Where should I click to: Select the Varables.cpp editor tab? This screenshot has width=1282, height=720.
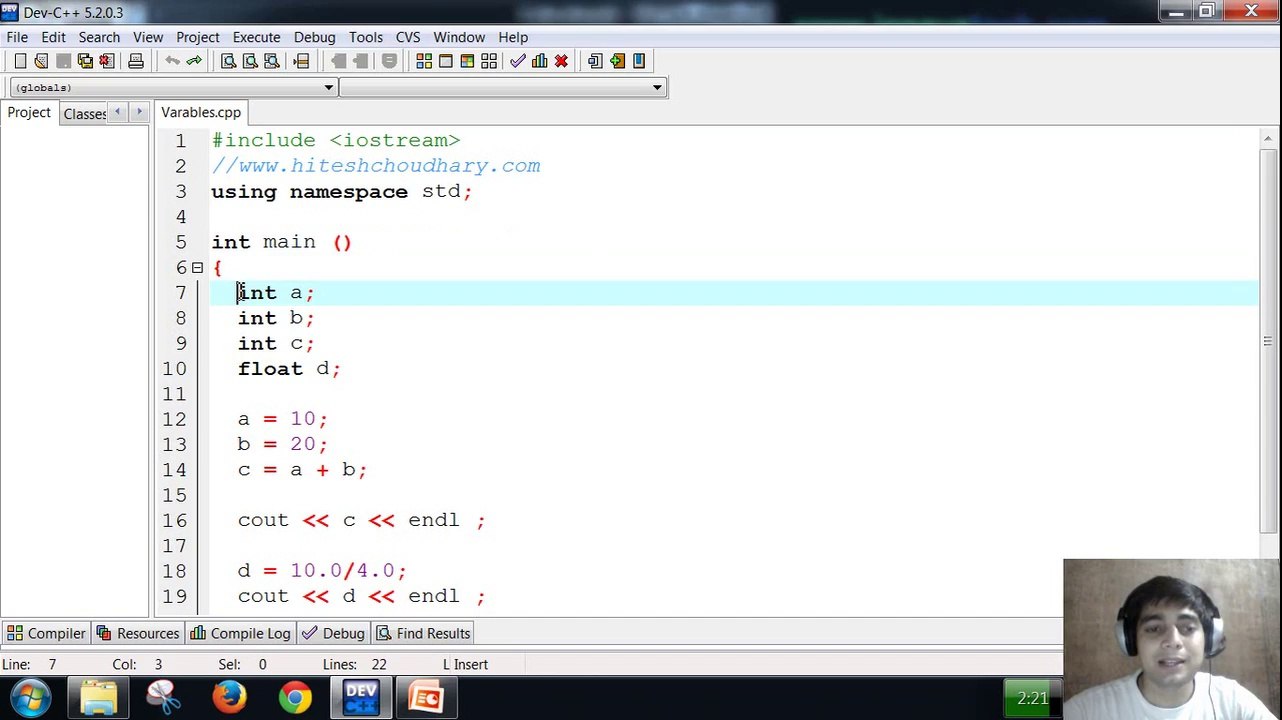click(201, 112)
